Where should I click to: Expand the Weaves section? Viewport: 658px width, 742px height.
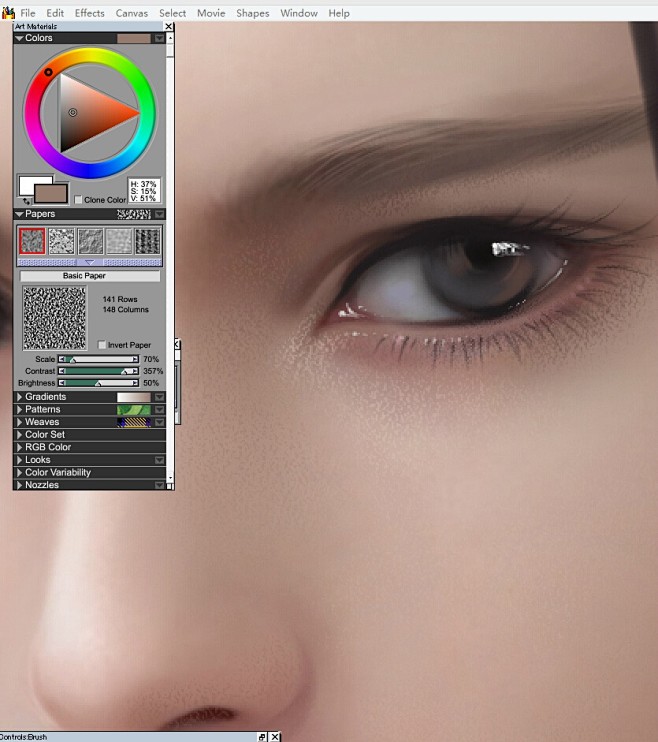tap(19, 422)
